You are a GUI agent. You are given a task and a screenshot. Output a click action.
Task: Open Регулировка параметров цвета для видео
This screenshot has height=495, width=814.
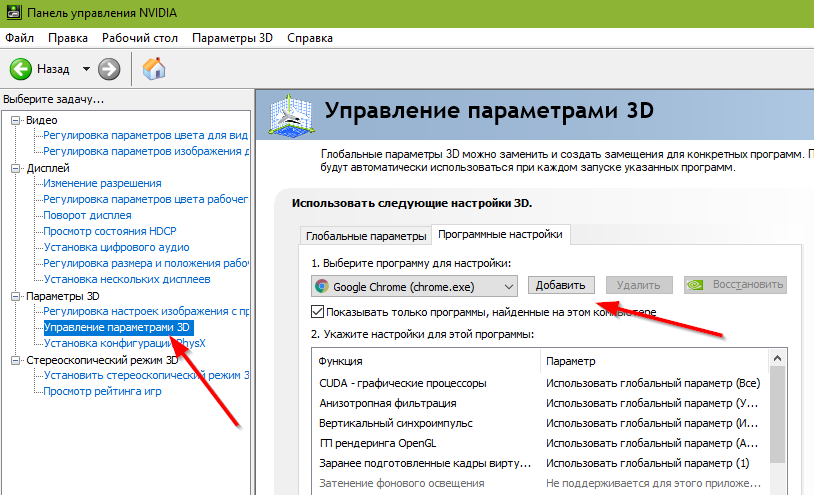145,135
